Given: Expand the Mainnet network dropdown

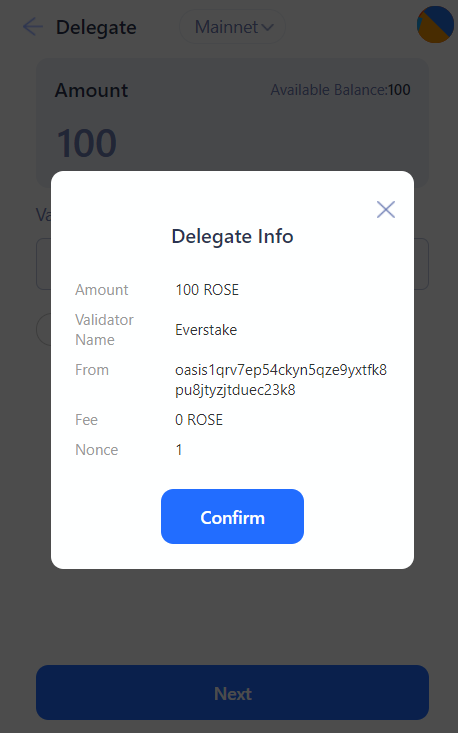Looking at the screenshot, I should (x=233, y=27).
